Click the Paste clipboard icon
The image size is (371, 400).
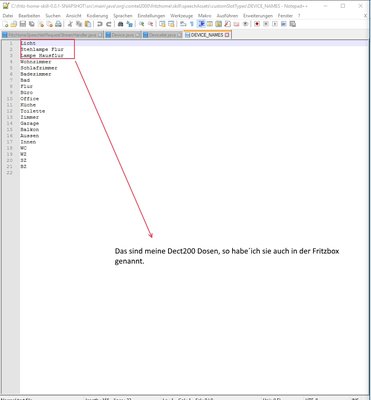[88, 24]
